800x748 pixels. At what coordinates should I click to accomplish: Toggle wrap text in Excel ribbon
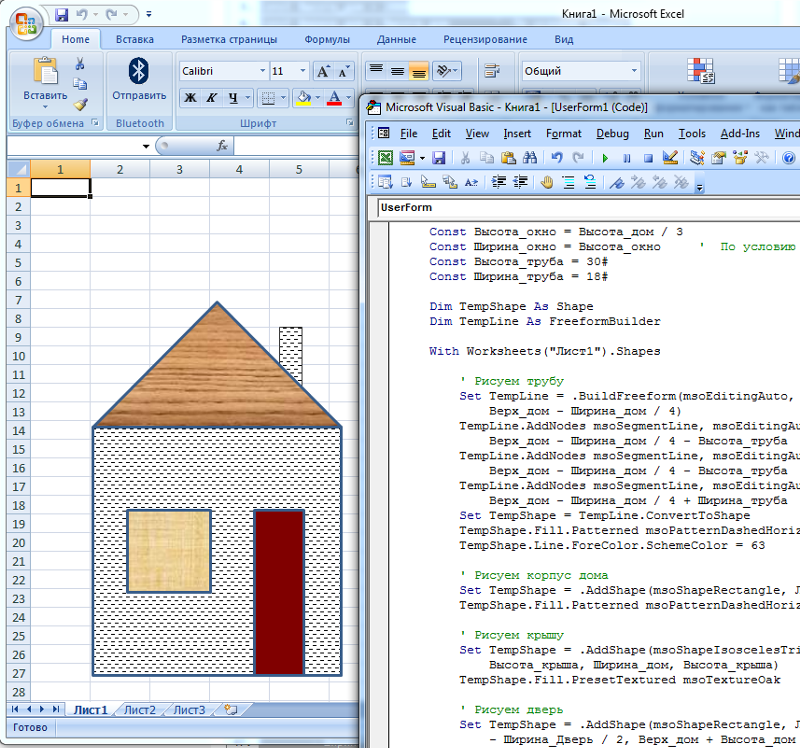click(492, 71)
